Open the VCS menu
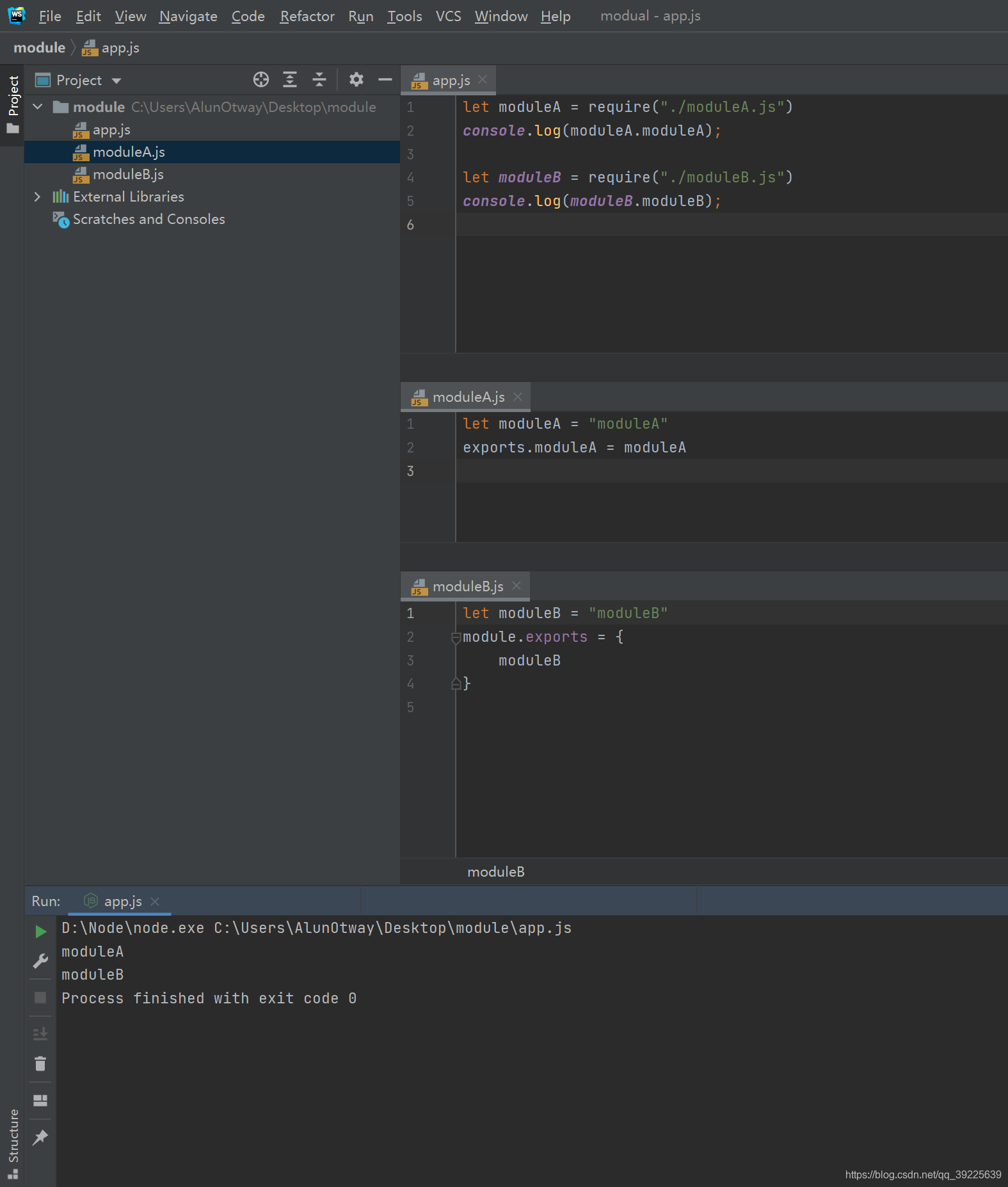Image resolution: width=1008 pixels, height=1187 pixels. pos(448,16)
